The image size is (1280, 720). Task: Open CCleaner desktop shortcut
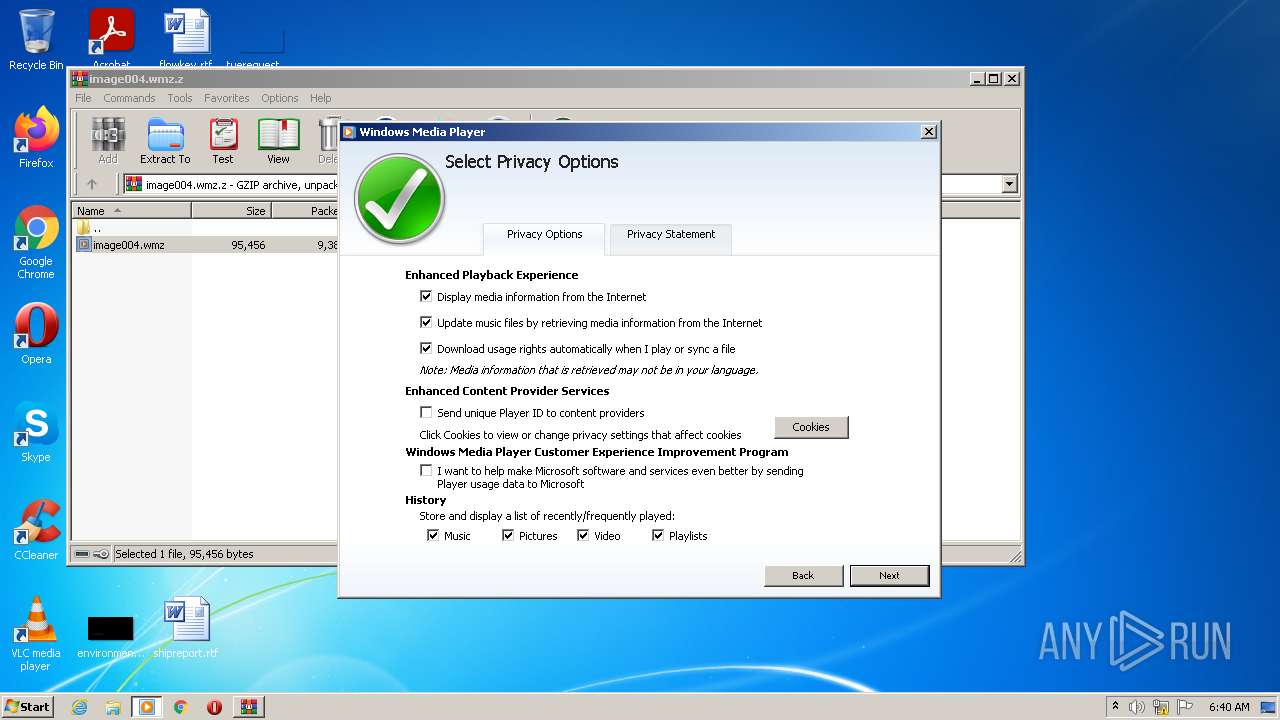pyautogui.click(x=36, y=530)
